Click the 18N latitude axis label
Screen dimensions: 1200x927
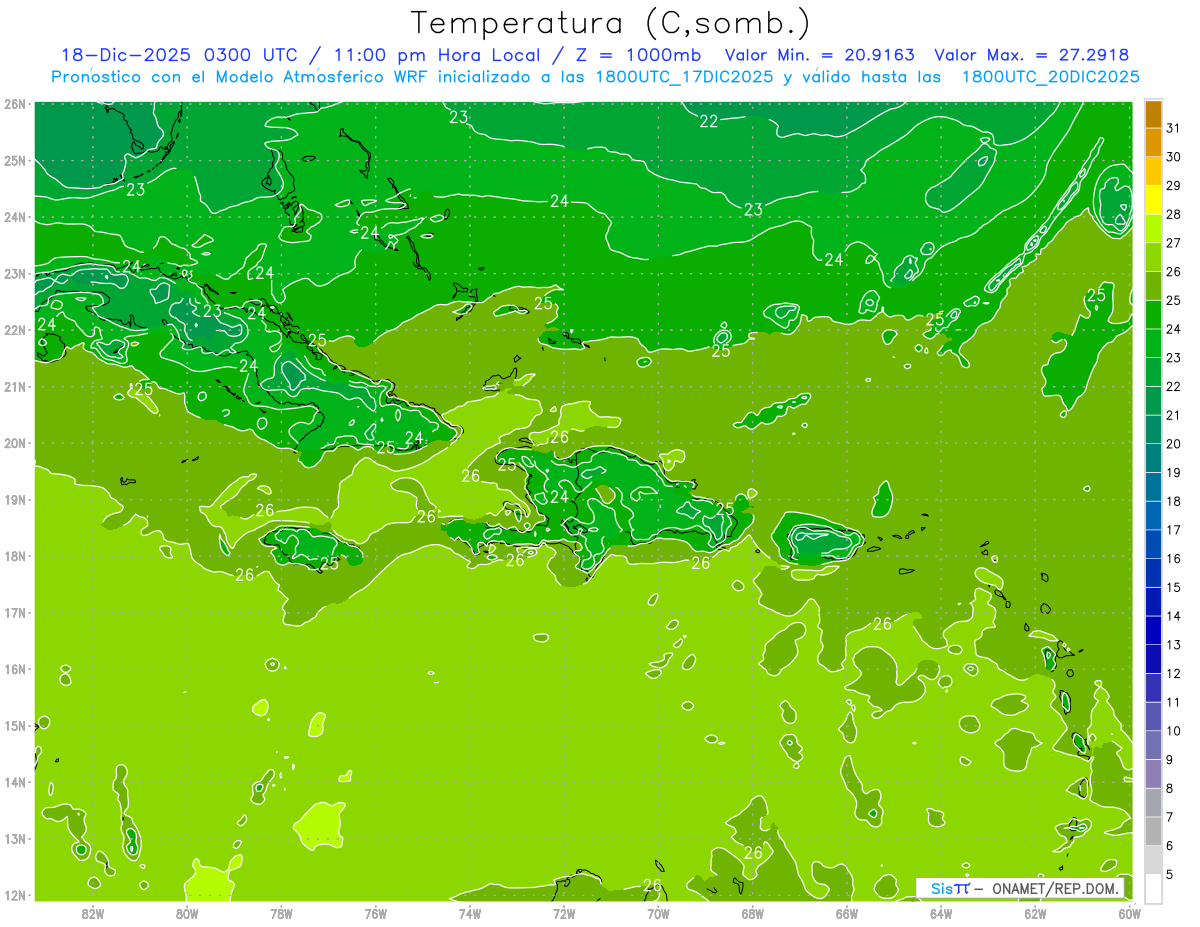coord(15,556)
